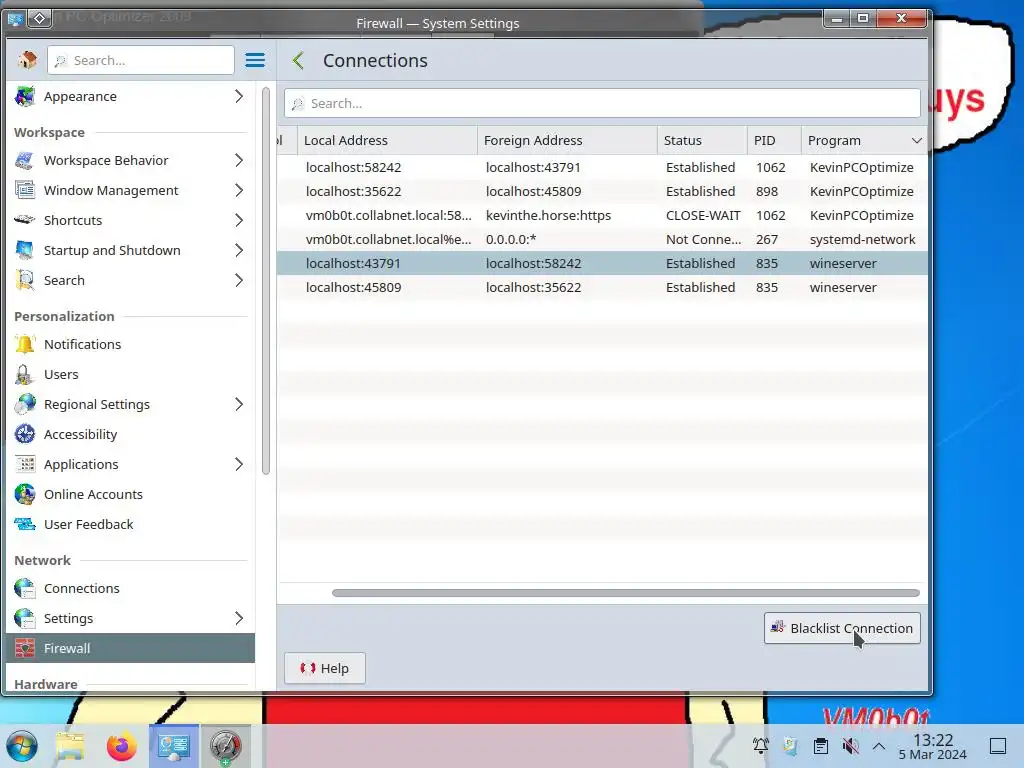This screenshot has height=768, width=1024.
Task: Select the systemd-network connection row
Action: tap(602, 240)
